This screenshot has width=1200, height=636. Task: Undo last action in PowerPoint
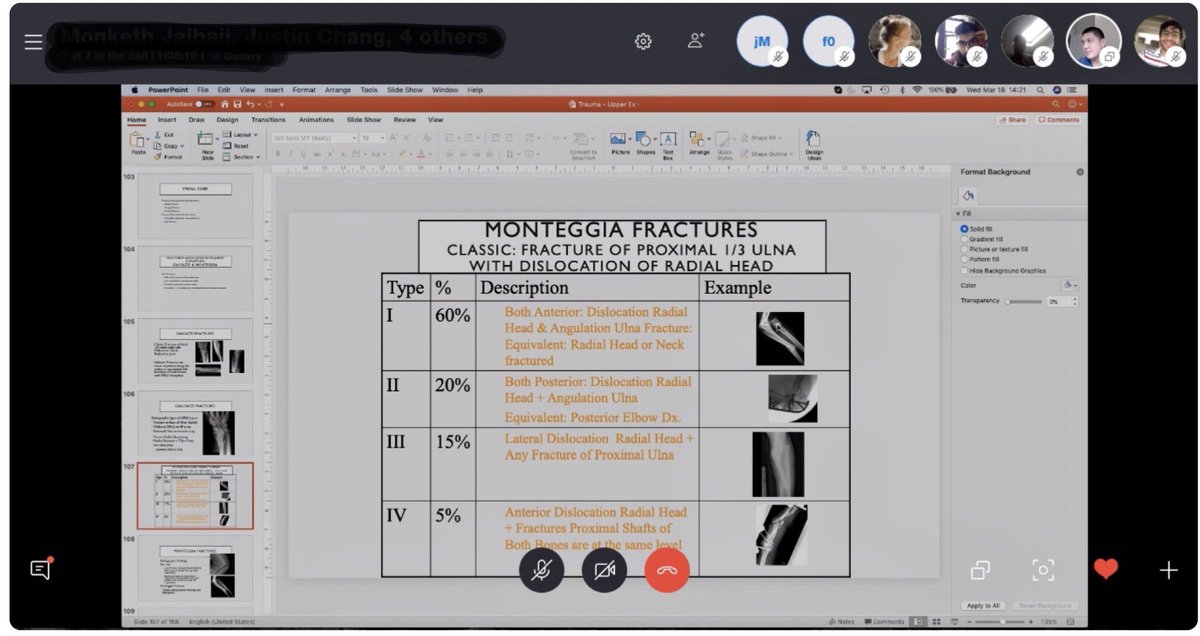(x=250, y=104)
